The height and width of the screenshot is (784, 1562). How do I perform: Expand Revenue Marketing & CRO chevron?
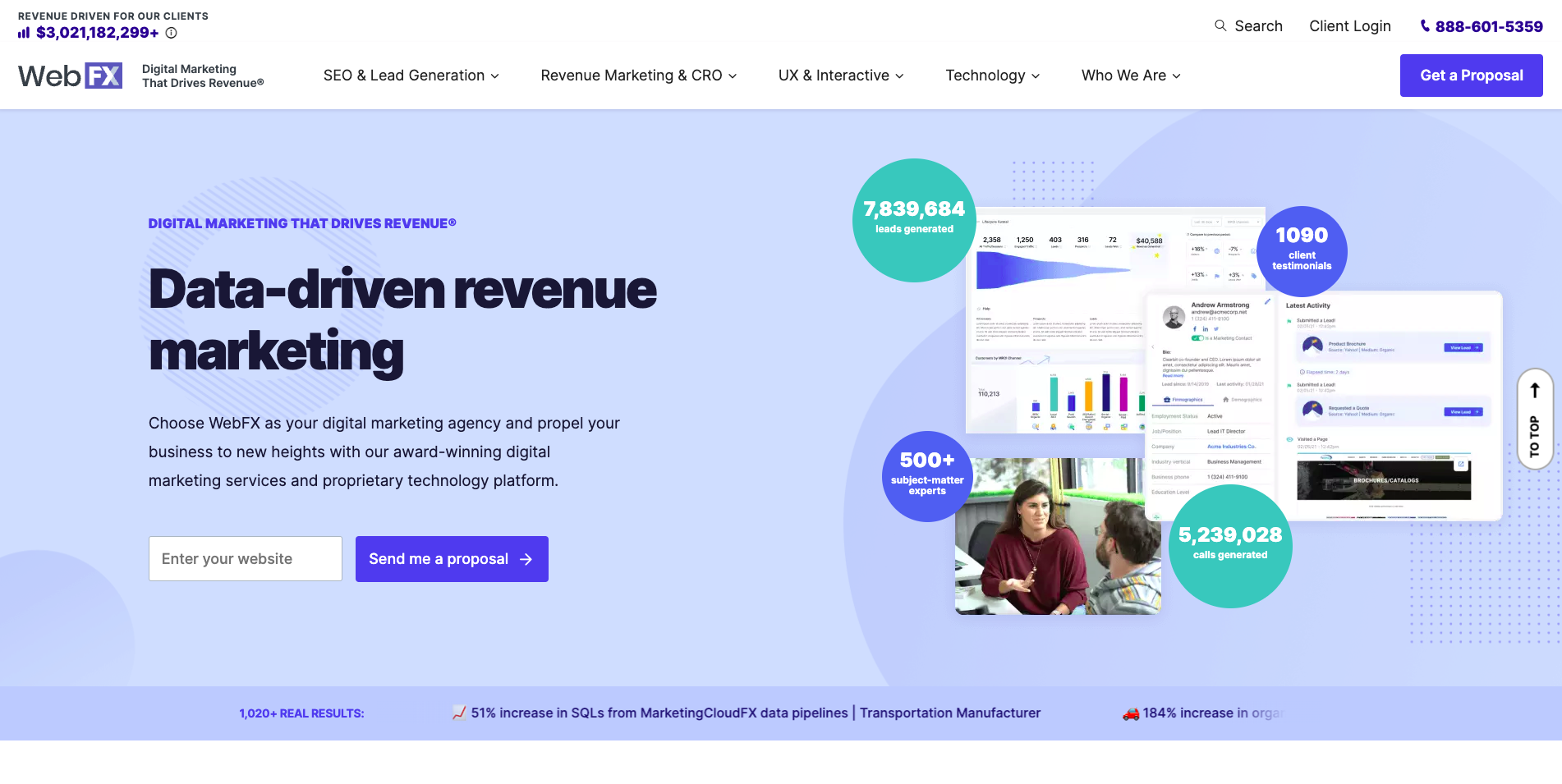(733, 76)
